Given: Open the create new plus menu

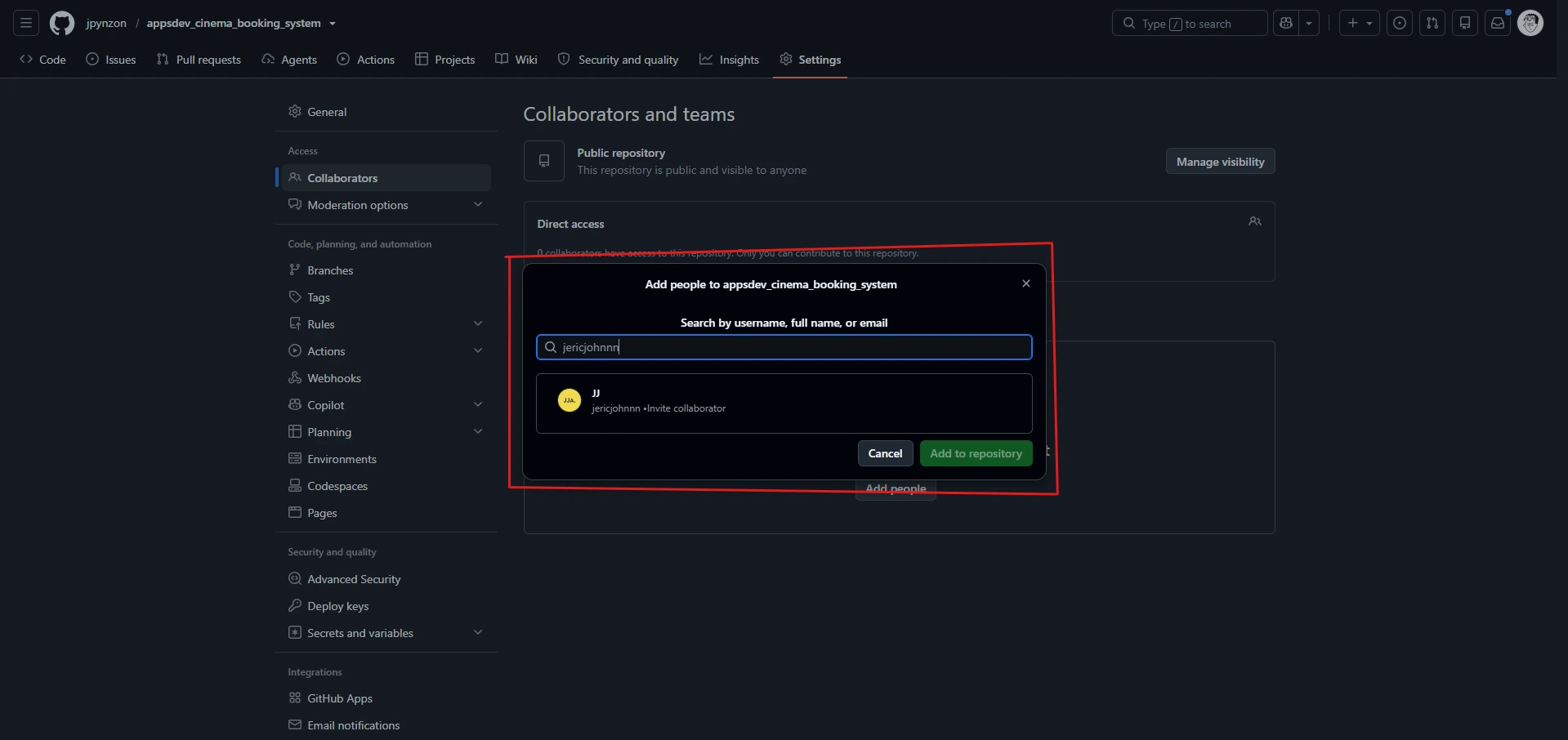Looking at the screenshot, I should [1360, 23].
